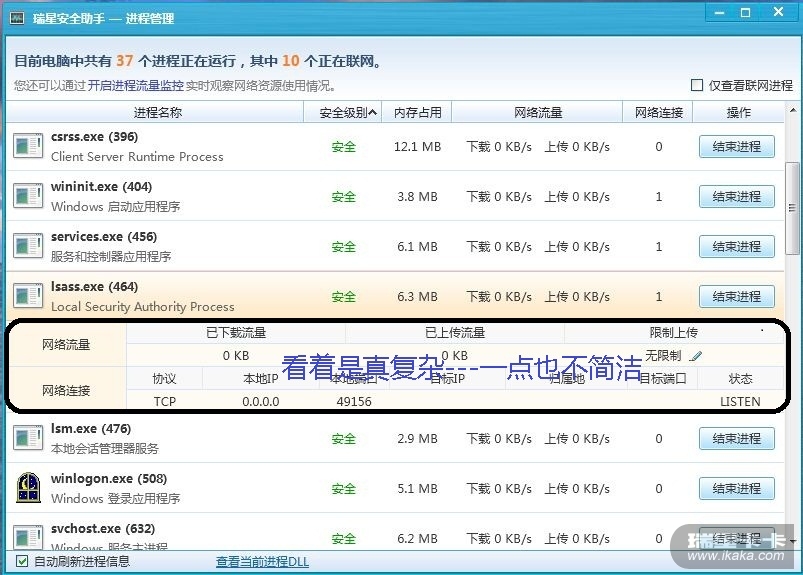Click the TCP protocol cell
The height and width of the screenshot is (575, 803).
click(x=164, y=402)
